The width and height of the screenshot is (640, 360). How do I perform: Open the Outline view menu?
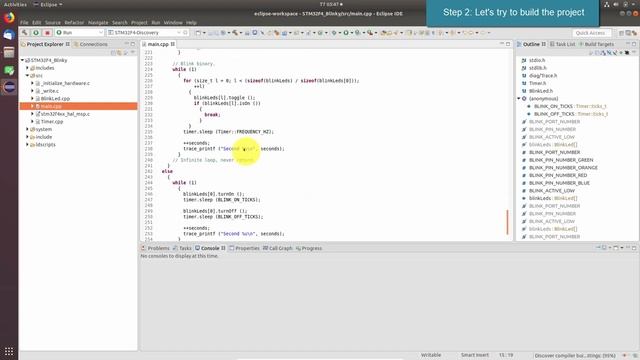coord(634,53)
